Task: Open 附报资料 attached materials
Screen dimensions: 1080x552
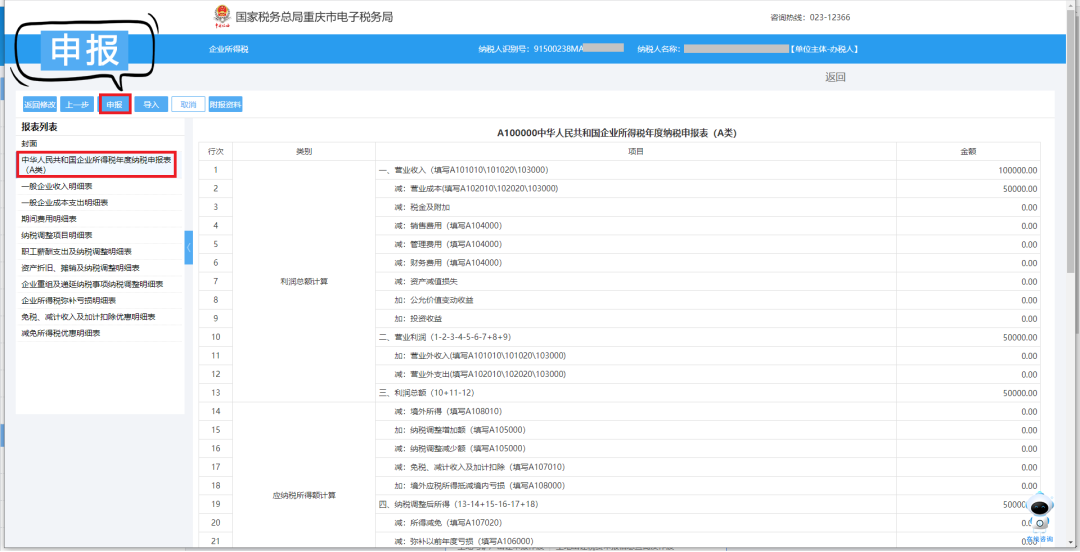Action: coord(225,105)
